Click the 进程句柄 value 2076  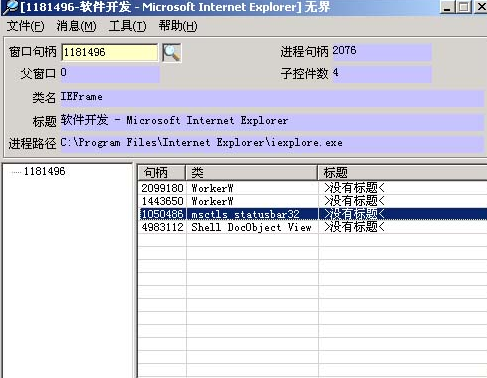coord(382,52)
